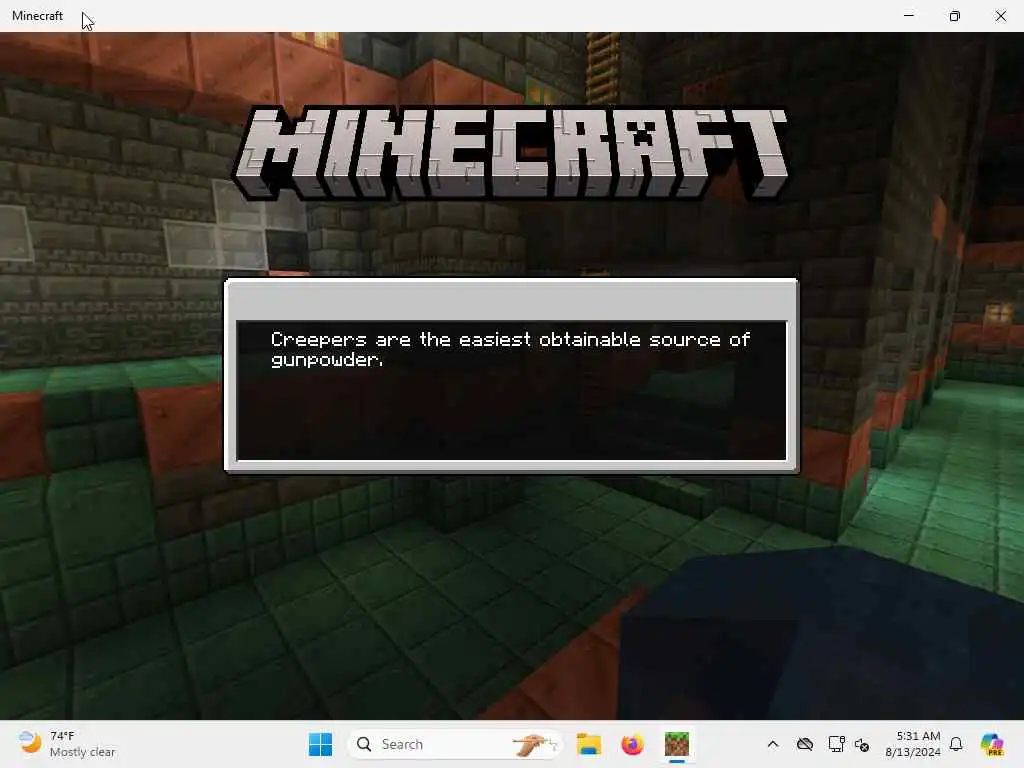
Task: Open the Windows Start menu
Action: (320, 744)
